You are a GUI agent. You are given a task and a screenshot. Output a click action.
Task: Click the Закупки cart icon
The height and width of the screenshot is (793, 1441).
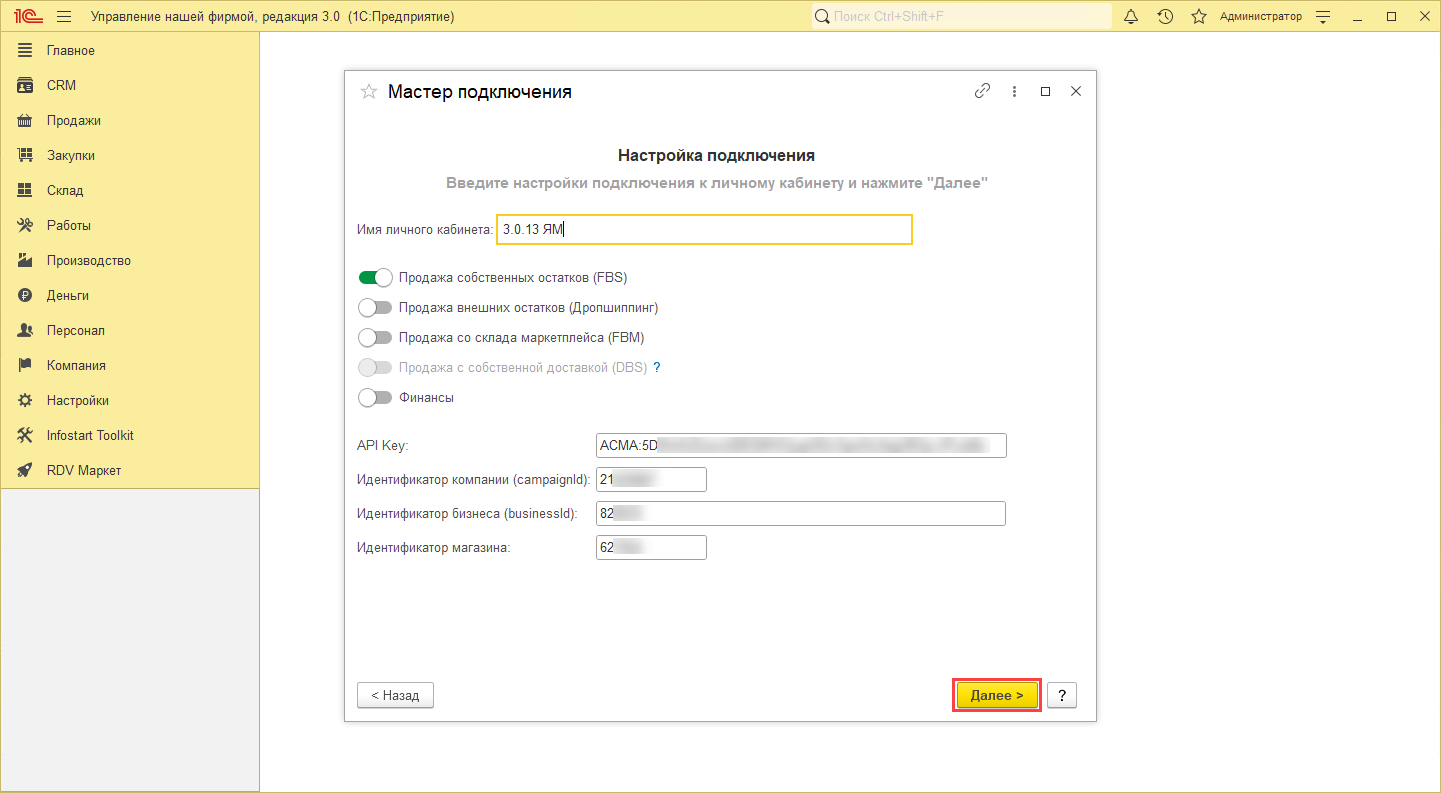point(26,155)
